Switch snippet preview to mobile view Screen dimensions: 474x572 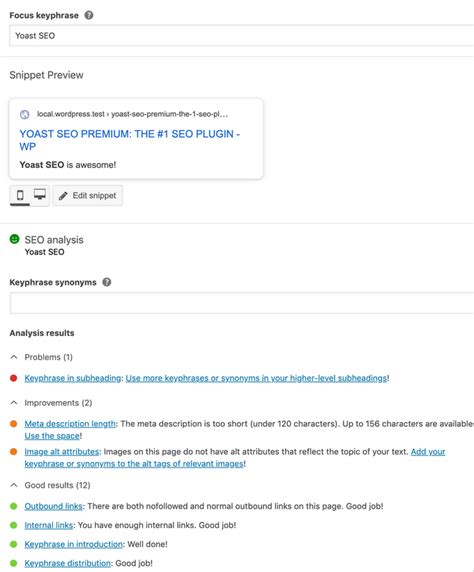click(20, 196)
